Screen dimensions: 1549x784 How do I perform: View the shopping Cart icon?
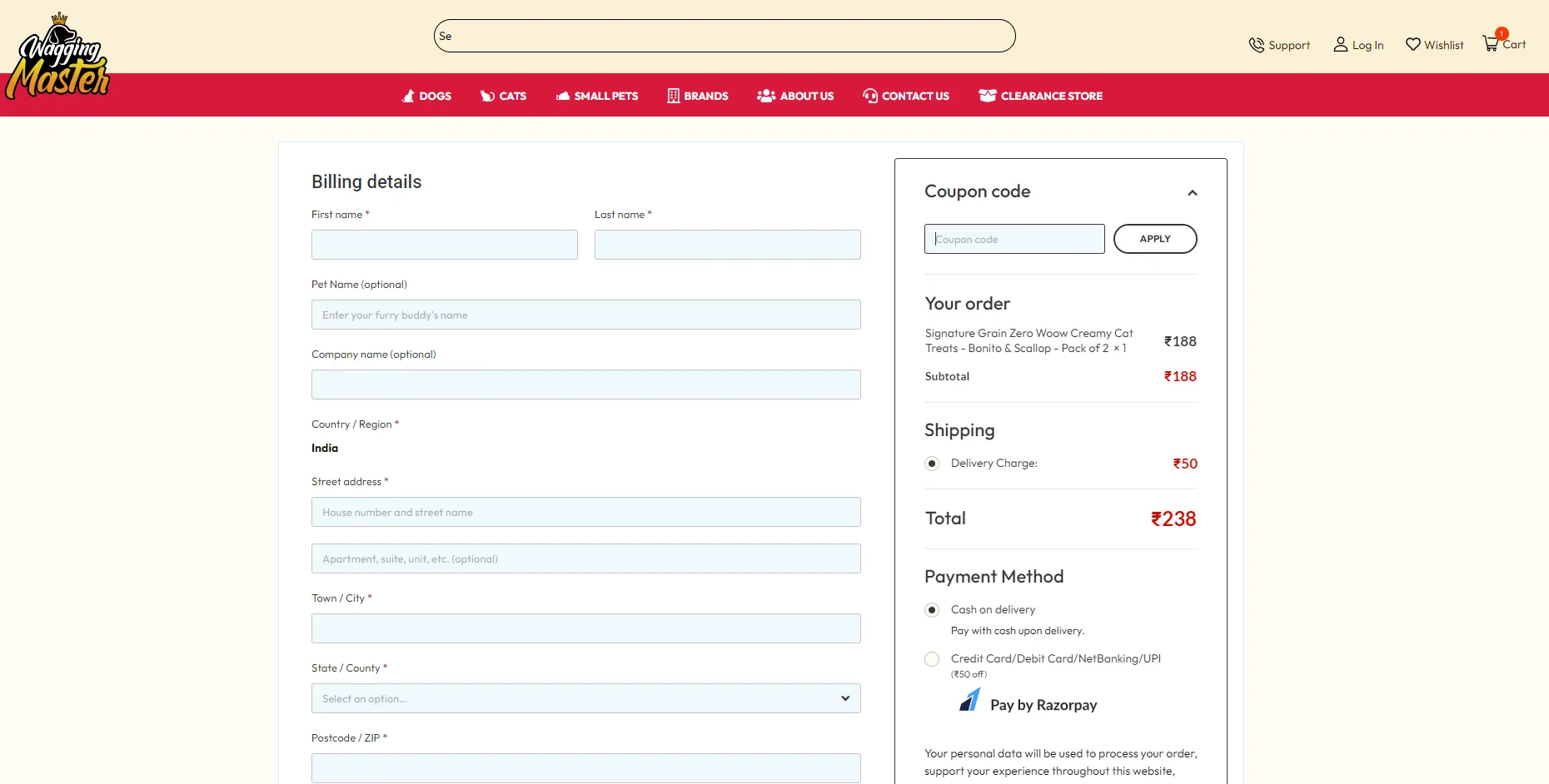pos(1491,43)
